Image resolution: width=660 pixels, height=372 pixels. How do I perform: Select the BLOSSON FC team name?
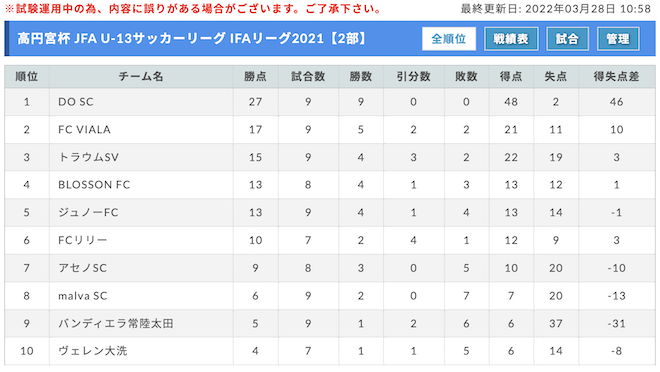point(94,185)
